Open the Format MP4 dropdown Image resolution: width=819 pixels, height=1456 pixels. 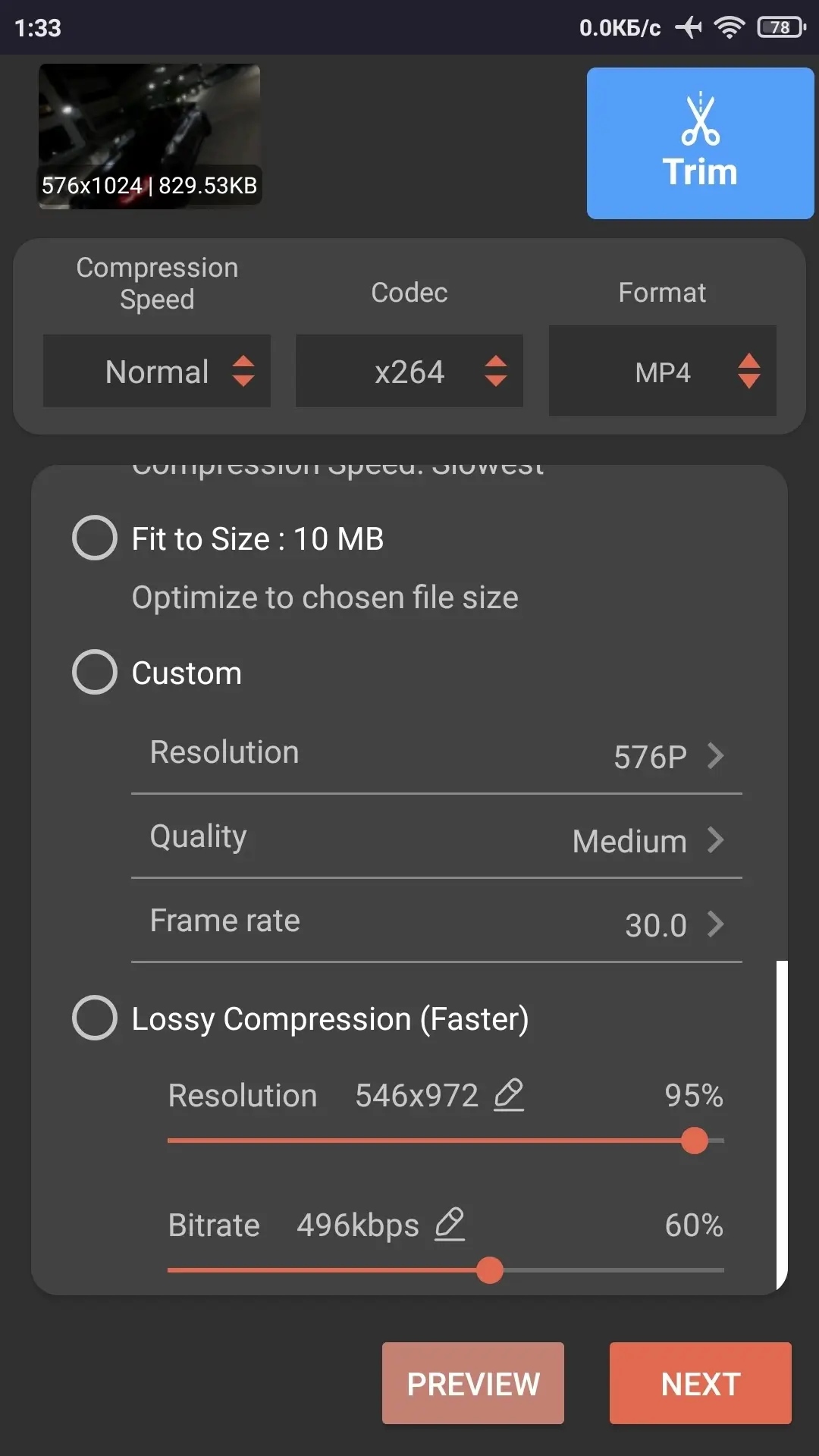(x=662, y=372)
